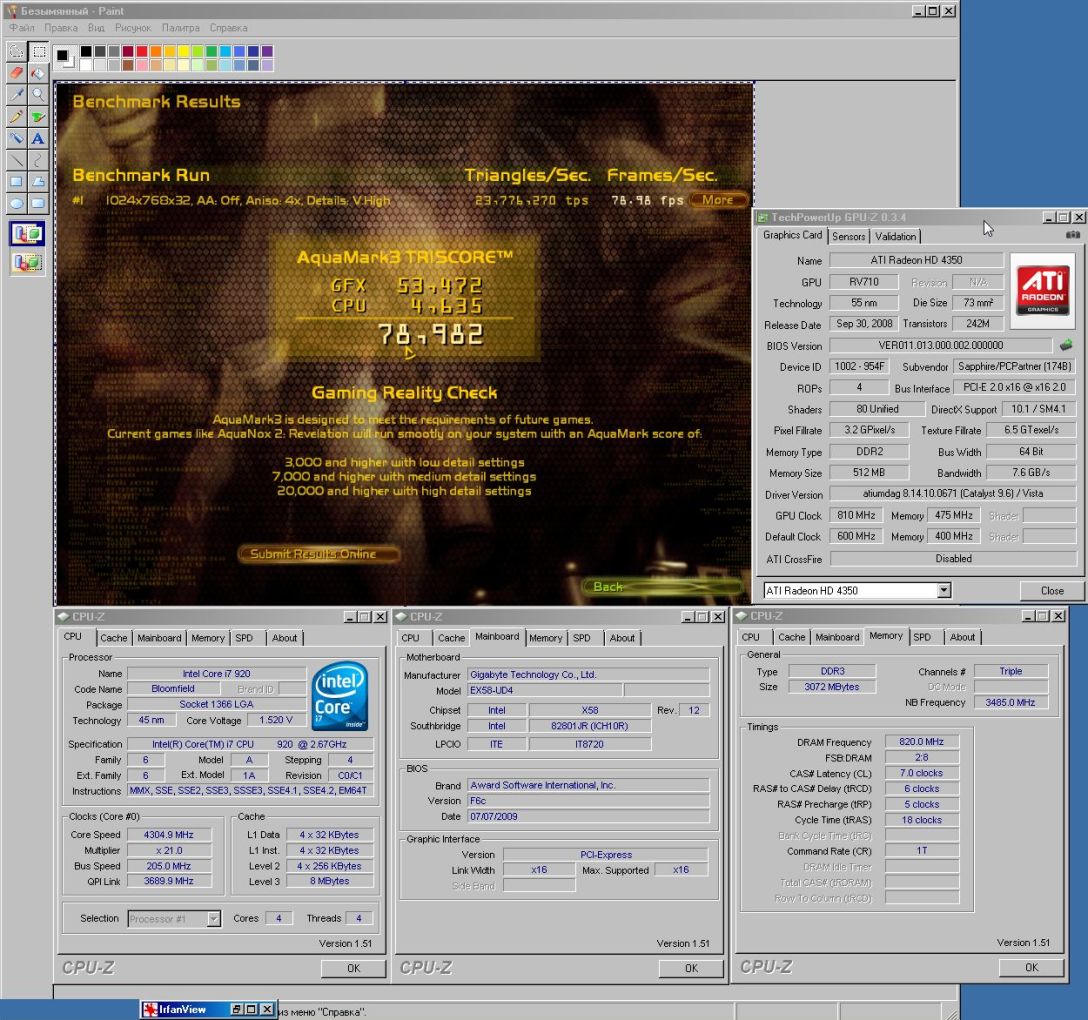
Task: Pick the purple color swatch in the top row
Action: pos(267,51)
